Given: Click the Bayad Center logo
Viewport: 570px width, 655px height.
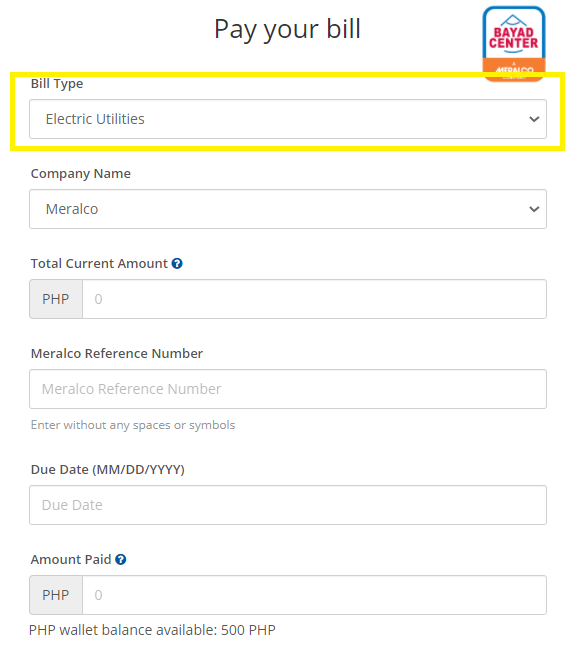Looking at the screenshot, I should pyautogui.click(x=514, y=43).
